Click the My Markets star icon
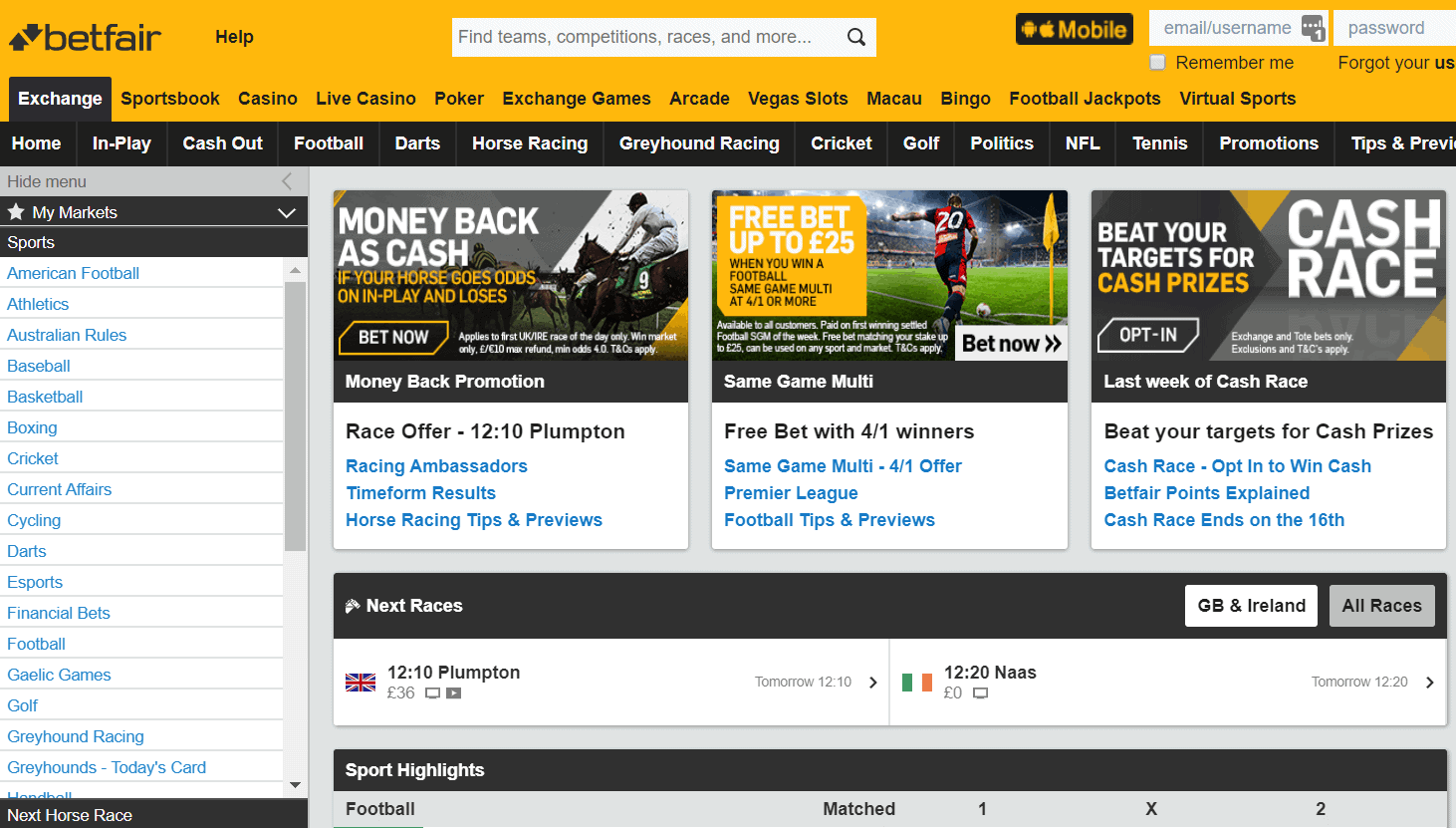Image resolution: width=1456 pixels, height=828 pixels. 16,211
